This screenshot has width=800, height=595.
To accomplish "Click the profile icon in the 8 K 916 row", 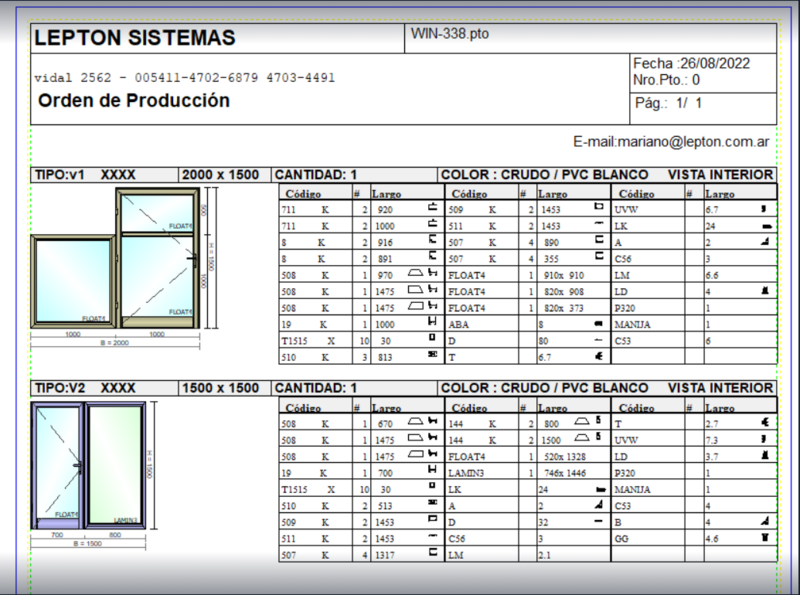I will pyautogui.click(x=433, y=239).
